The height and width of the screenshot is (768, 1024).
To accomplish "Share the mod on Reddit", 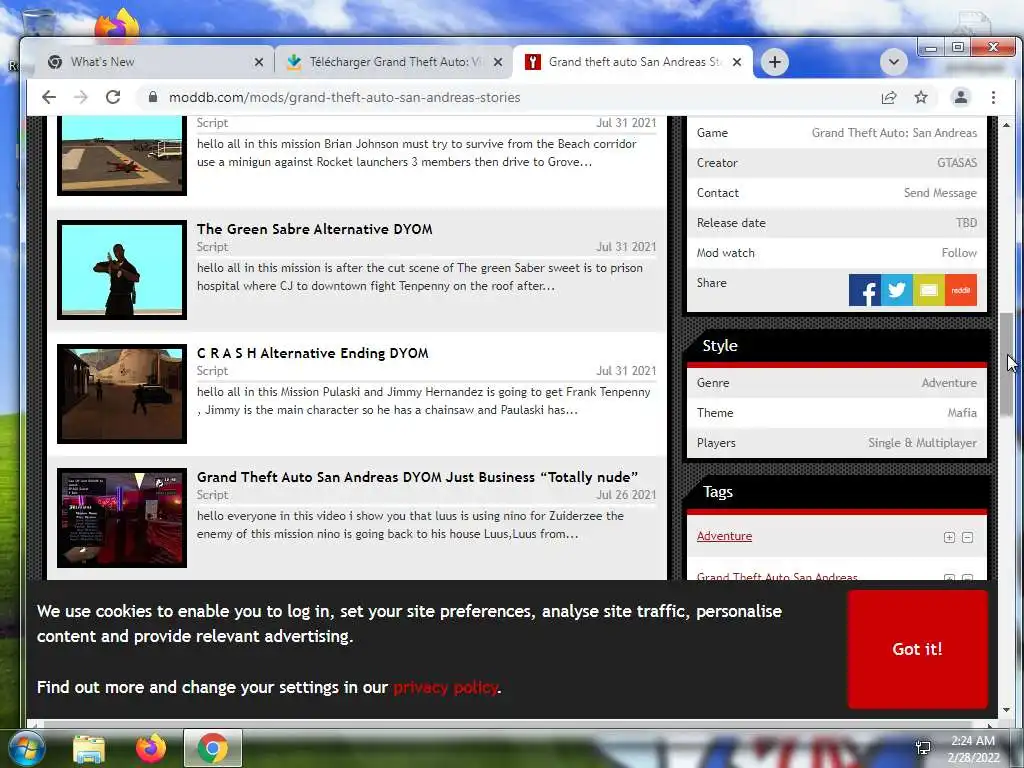I will click(961, 290).
